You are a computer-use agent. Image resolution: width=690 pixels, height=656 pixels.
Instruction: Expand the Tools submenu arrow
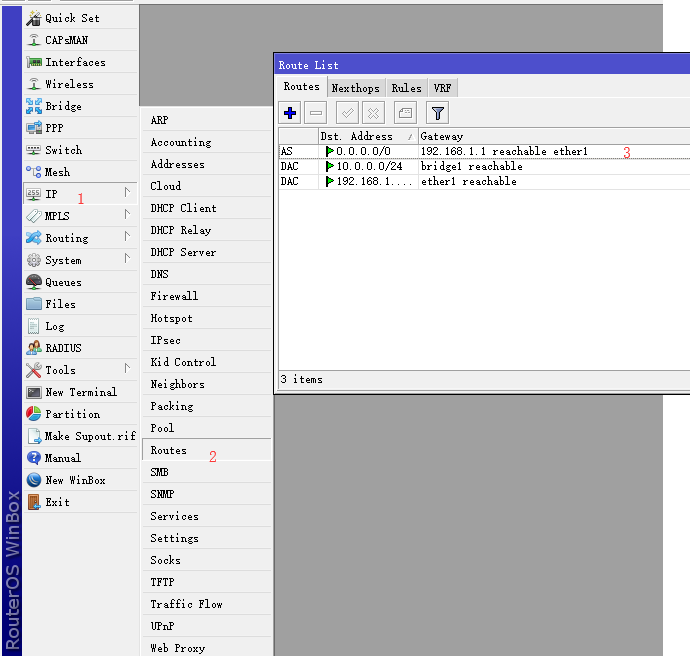(x=127, y=368)
